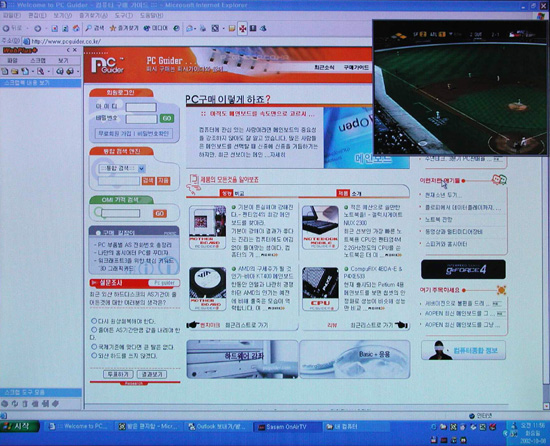Click the 이런저런 얘기들 speech bubble icon
Viewport: 550px width, 446px height.
[x=499, y=180]
